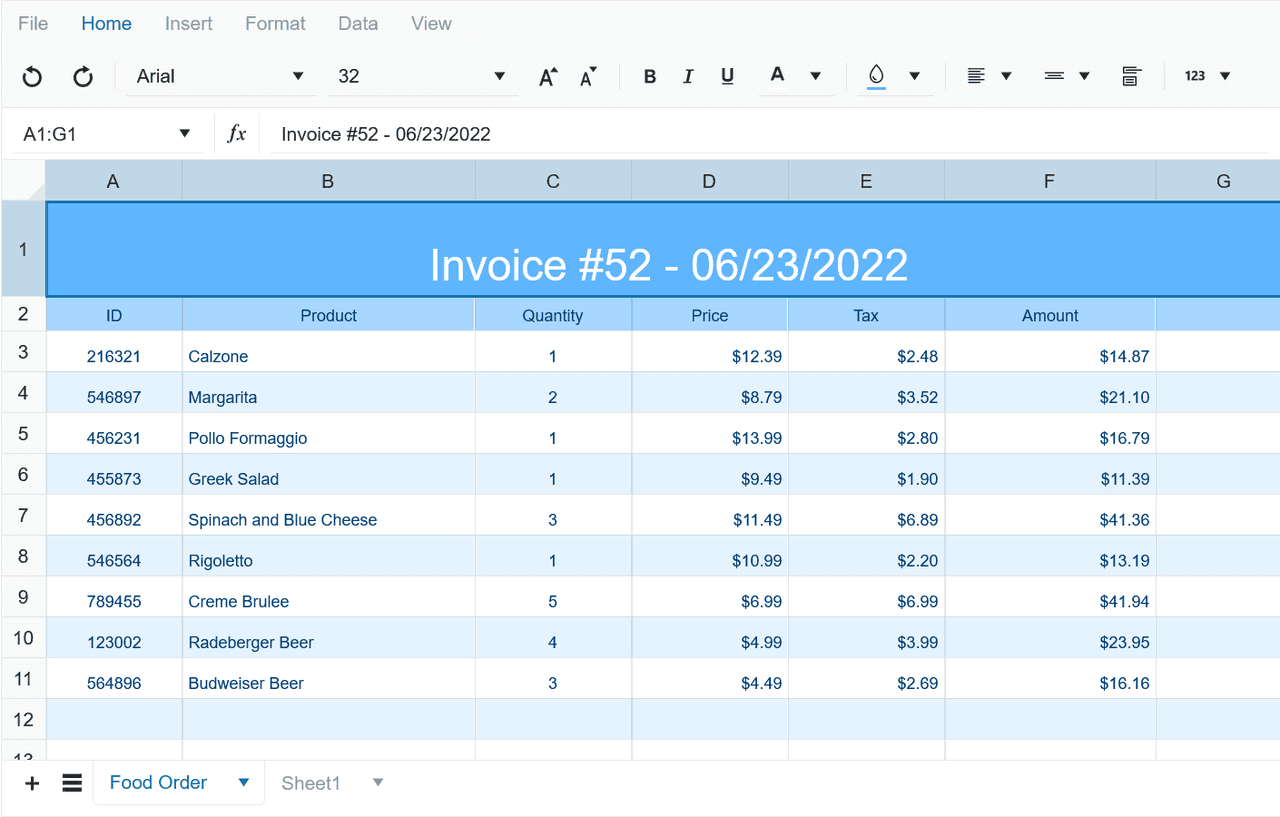Open Sheet1 tab dropdown arrow

click(x=378, y=783)
